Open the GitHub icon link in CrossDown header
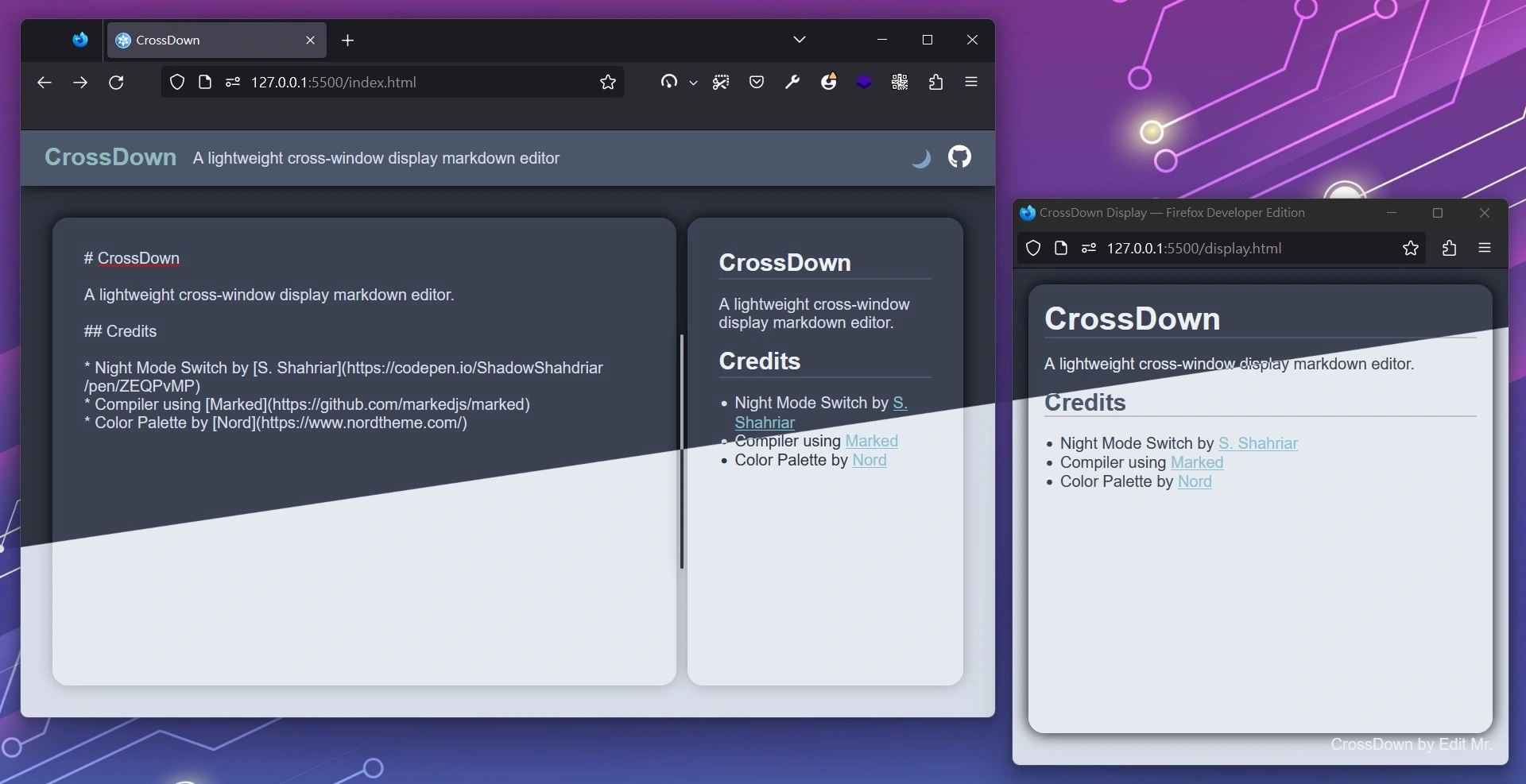 pos(959,157)
